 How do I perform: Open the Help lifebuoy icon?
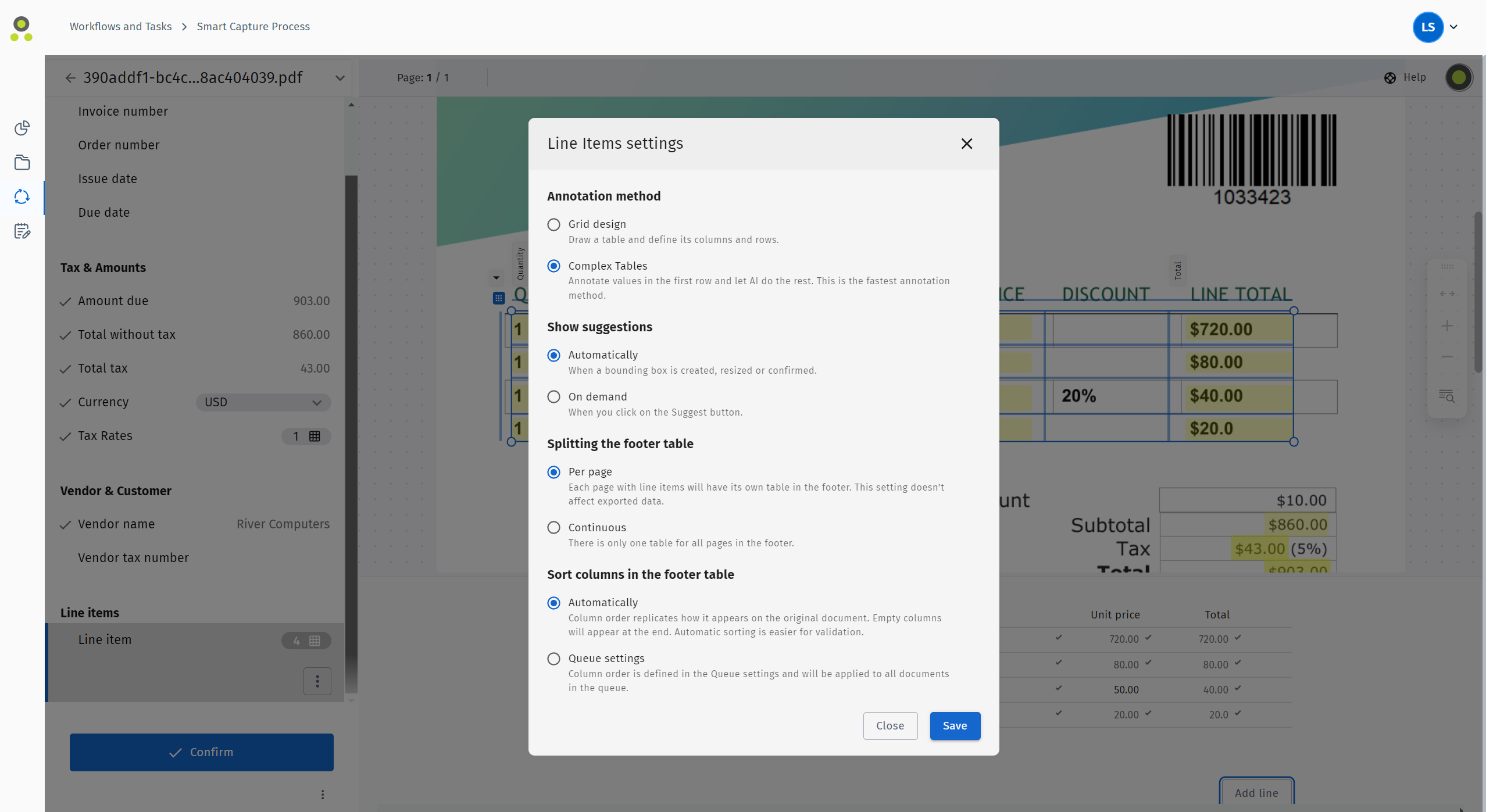pos(1390,78)
